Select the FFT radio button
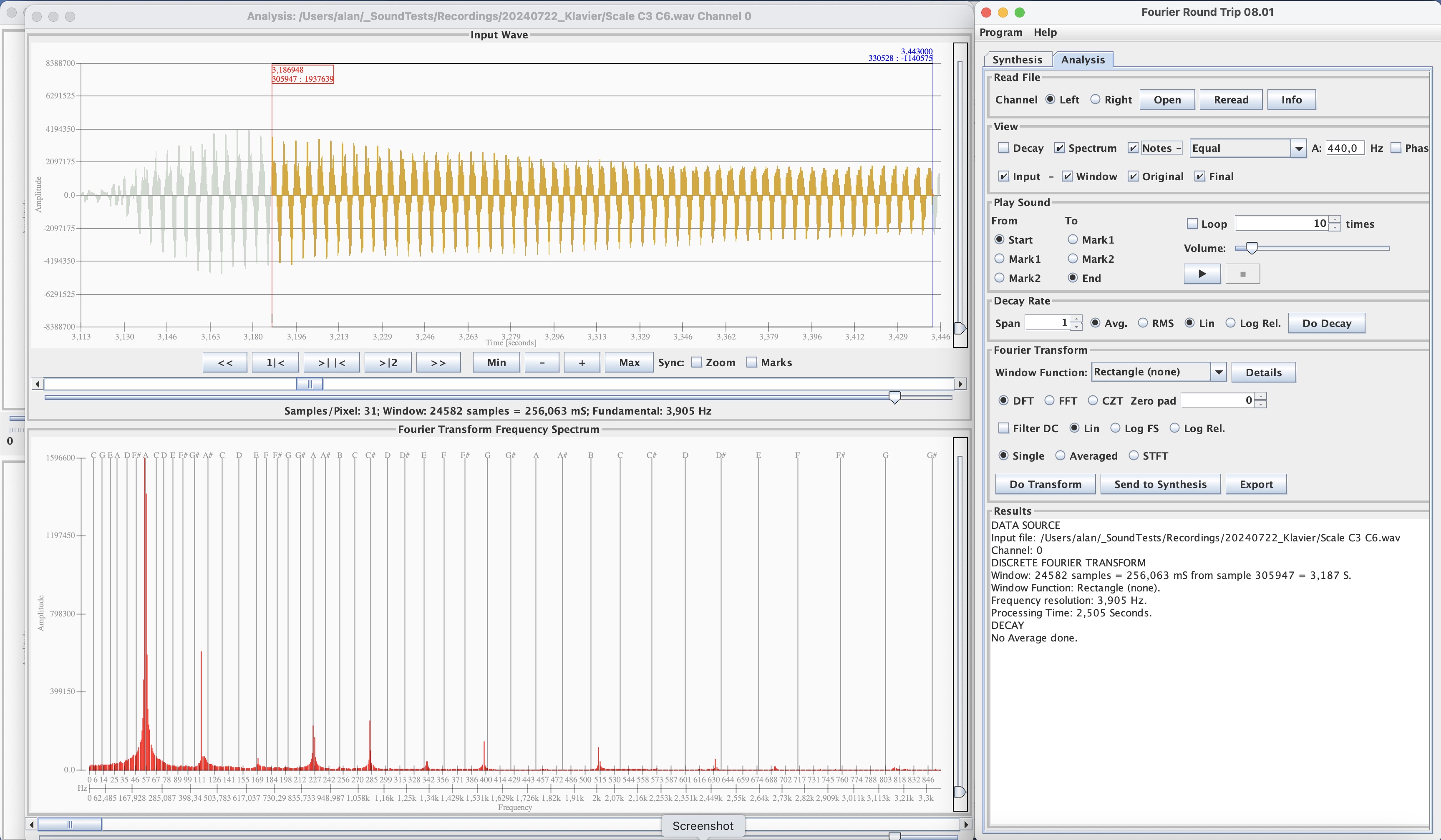This screenshot has width=1441, height=840. point(1049,401)
